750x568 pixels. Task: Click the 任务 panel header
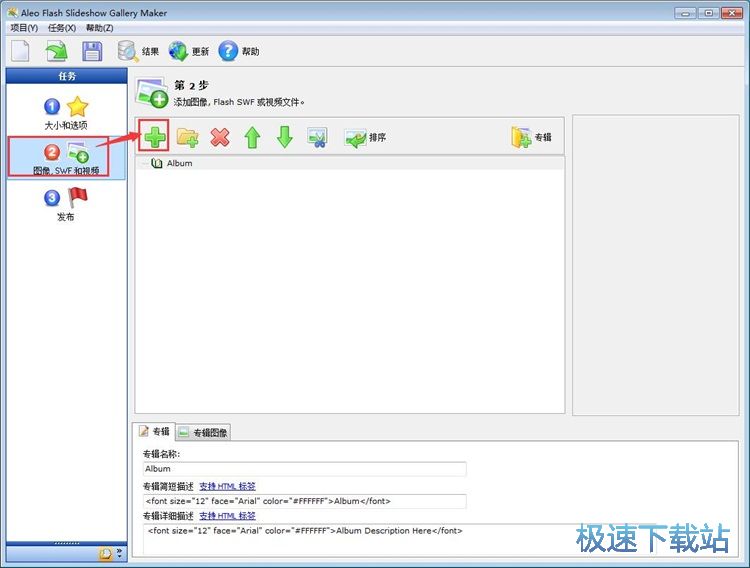pyautogui.click(x=66, y=76)
